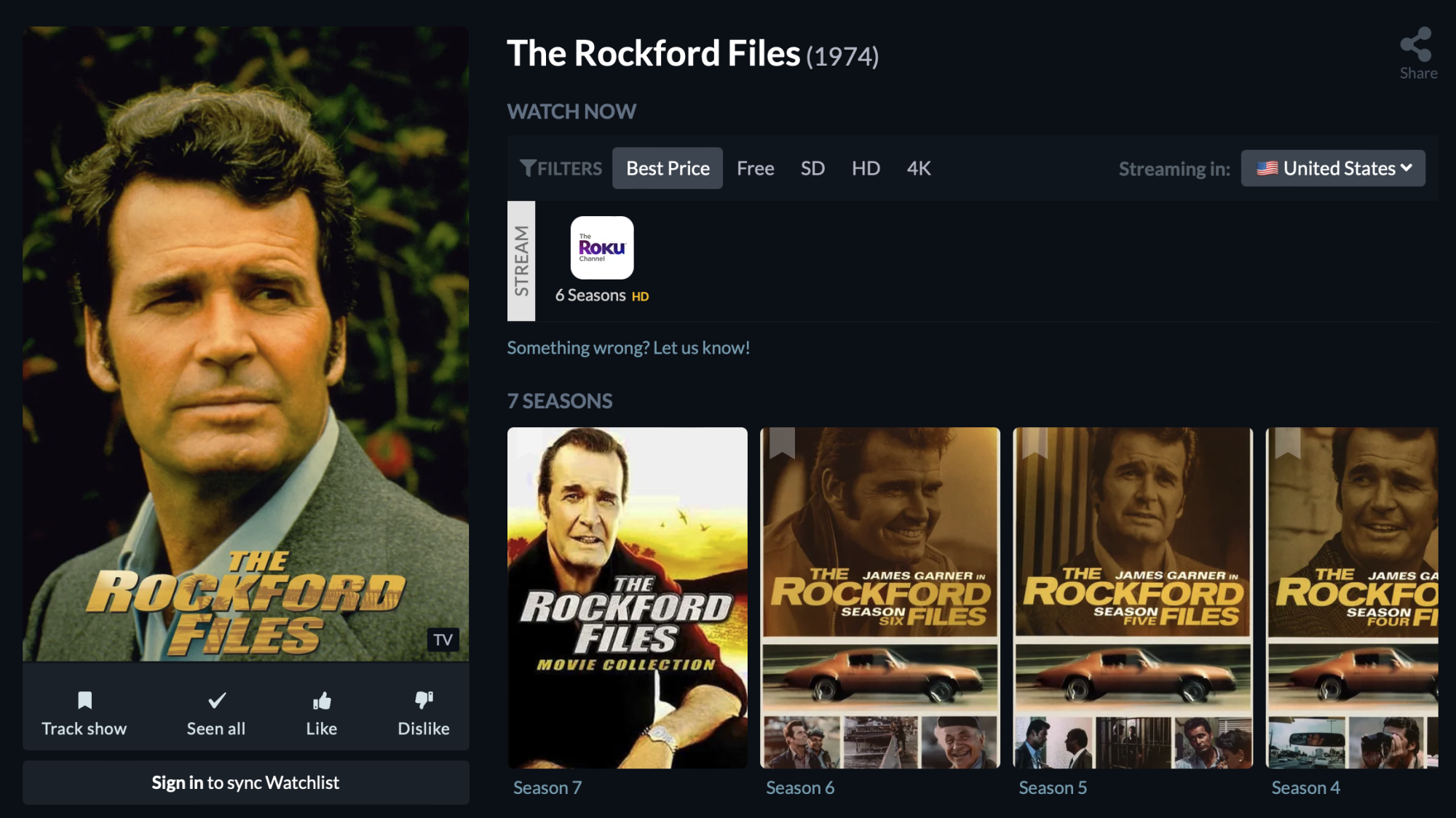
Task: Click the Season 7 Movie Collection poster
Action: (627, 597)
